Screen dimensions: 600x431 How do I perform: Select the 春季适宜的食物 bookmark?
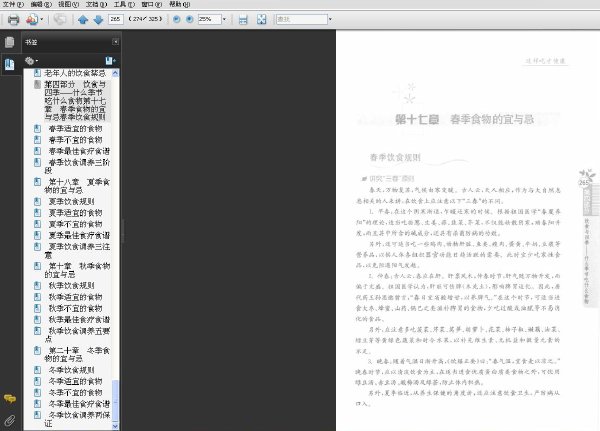click(x=75, y=129)
